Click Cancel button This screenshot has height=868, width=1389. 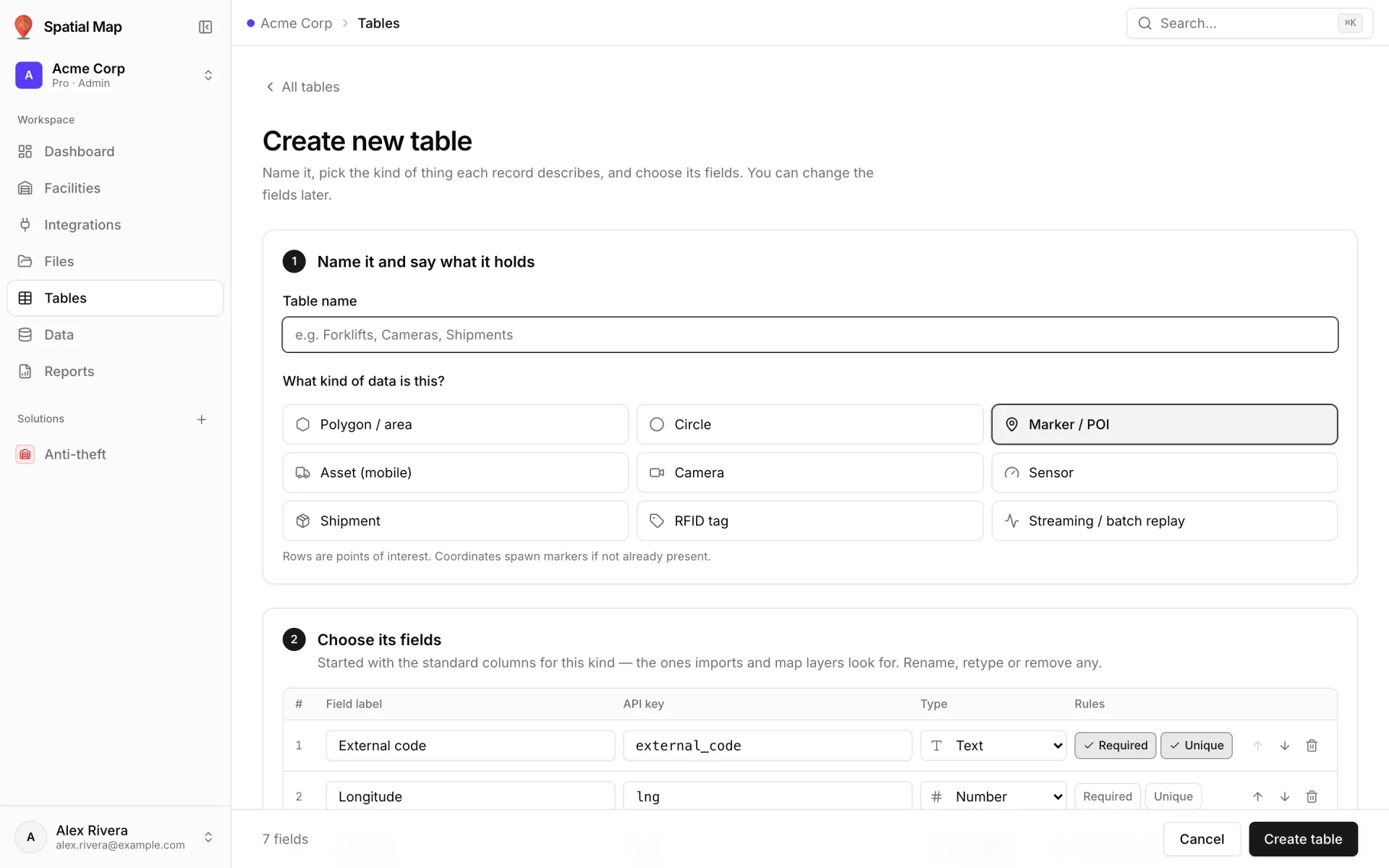[x=1202, y=839]
